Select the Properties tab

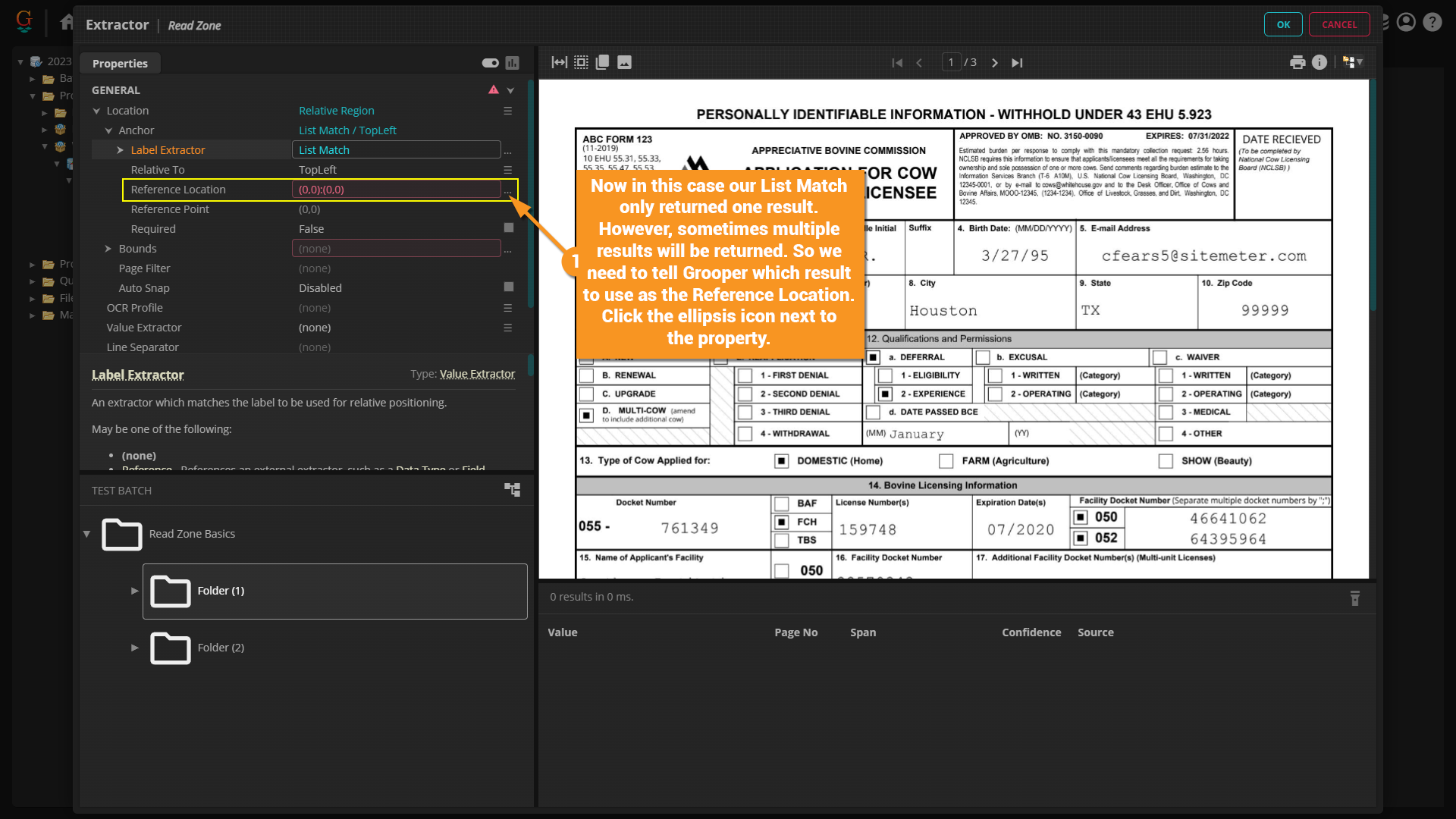120,64
